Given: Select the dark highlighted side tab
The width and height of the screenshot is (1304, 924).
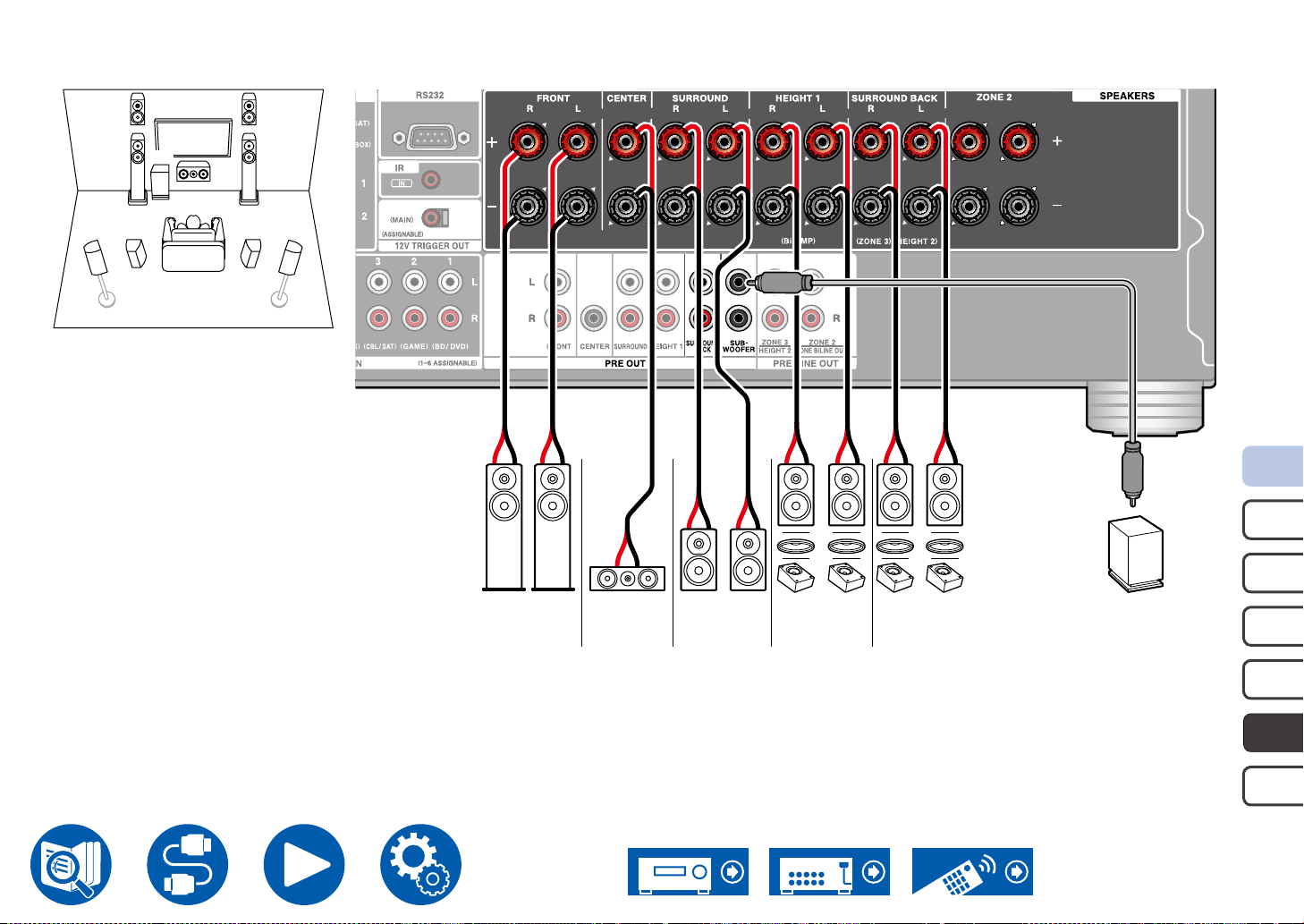Looking at the screenshot, I should click(1273, 733).
